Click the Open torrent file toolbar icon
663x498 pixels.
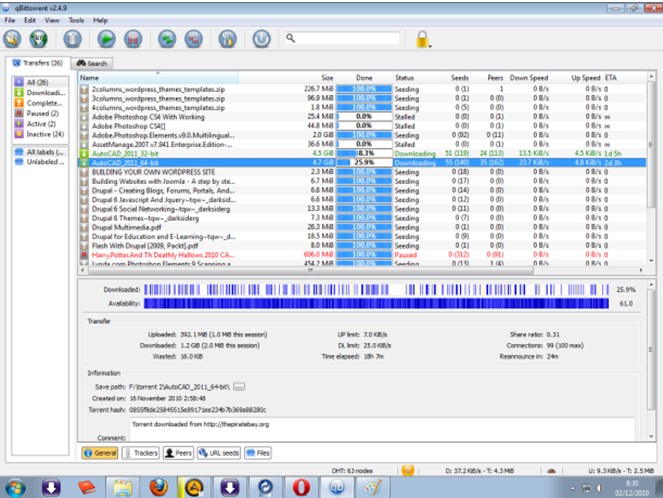[x=13, y=39]
